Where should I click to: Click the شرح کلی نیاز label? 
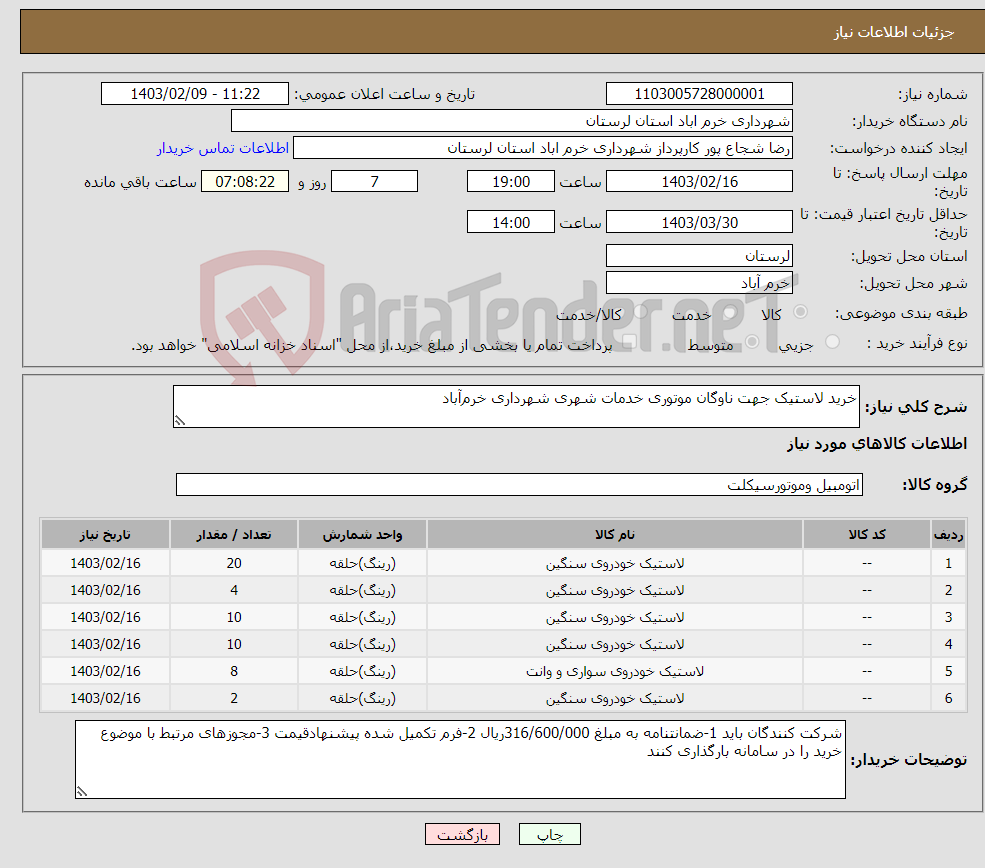[916, 407]
